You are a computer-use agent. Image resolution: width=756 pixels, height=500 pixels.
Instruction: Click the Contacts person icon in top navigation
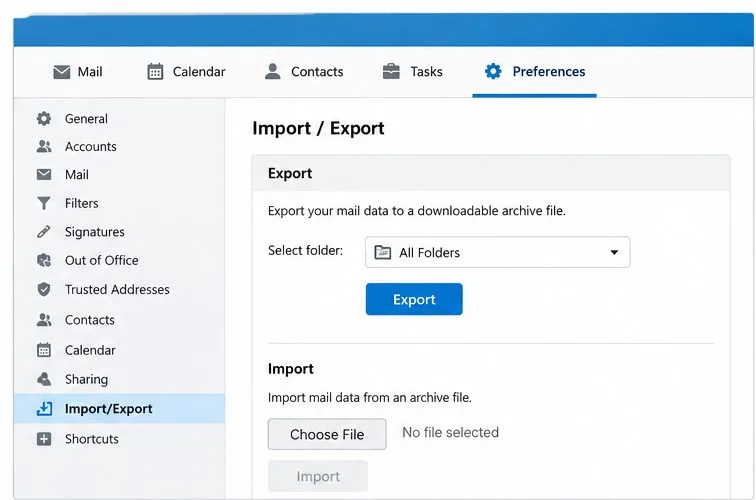272,71
